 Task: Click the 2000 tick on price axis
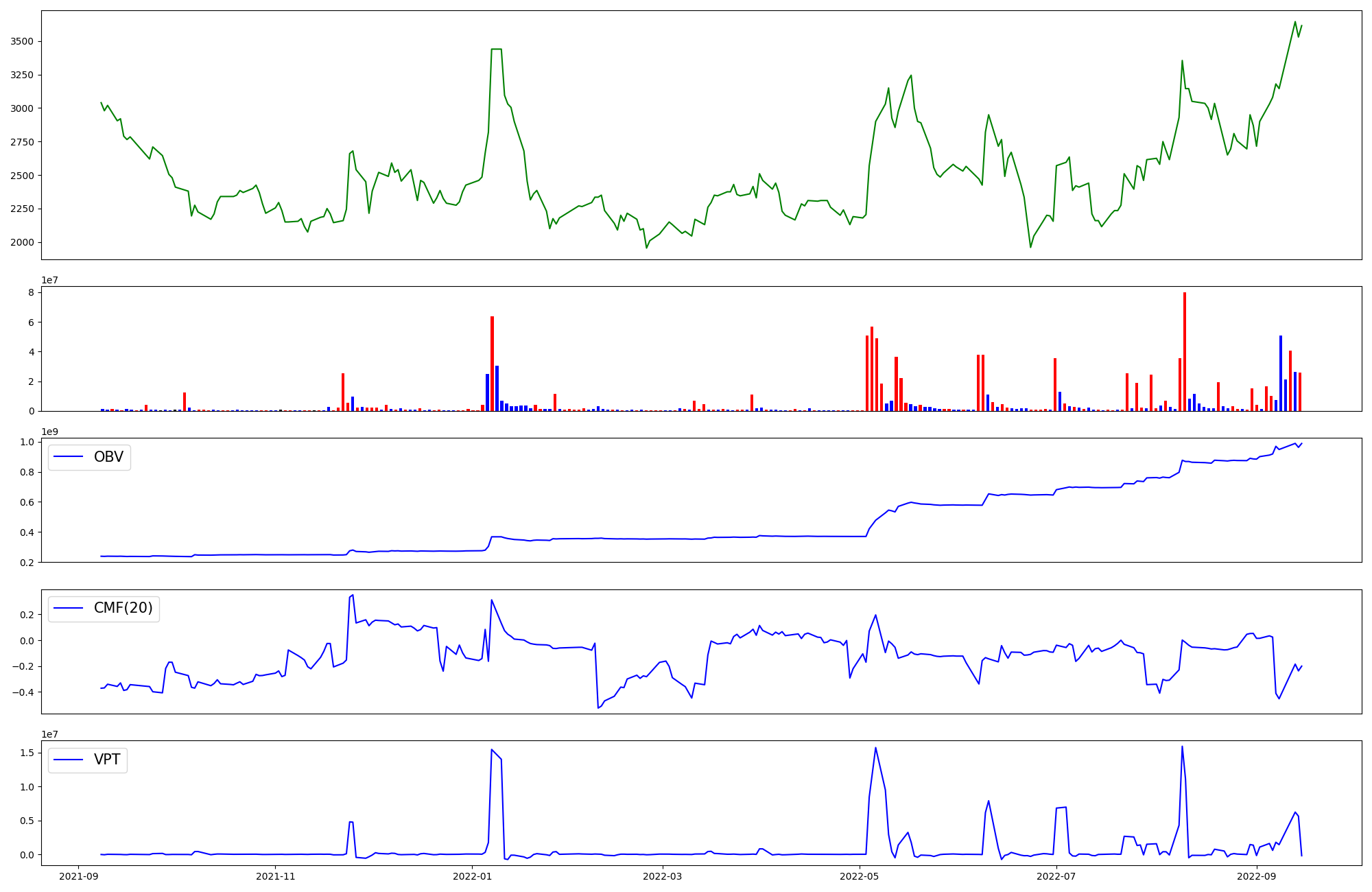point(22,242)
